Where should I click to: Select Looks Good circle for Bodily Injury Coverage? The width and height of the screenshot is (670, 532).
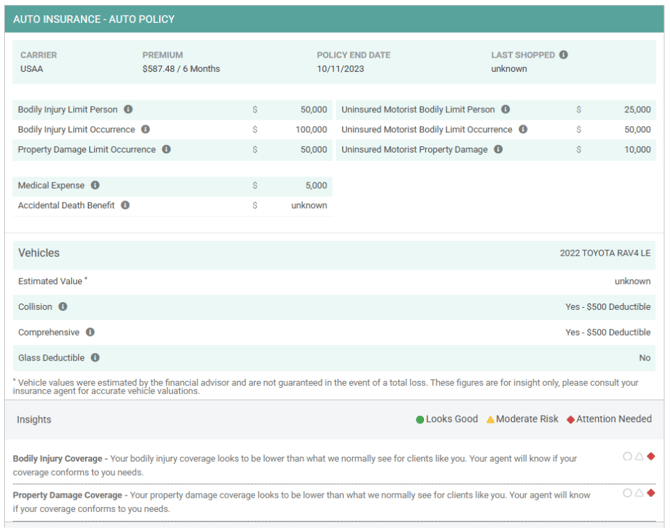tap(627, 456)
